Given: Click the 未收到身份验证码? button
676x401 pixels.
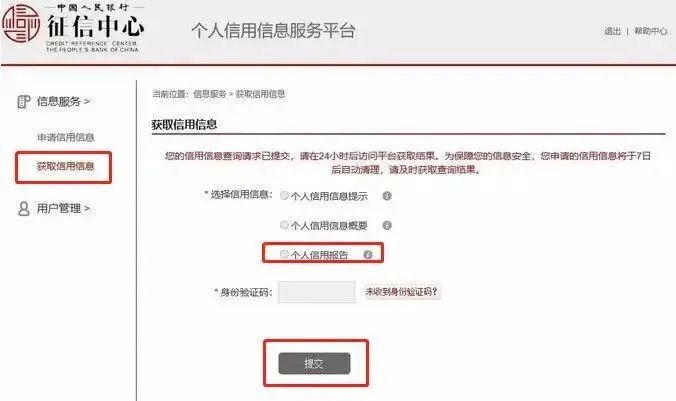Looking at the screenshot, I should coord(403,292).
